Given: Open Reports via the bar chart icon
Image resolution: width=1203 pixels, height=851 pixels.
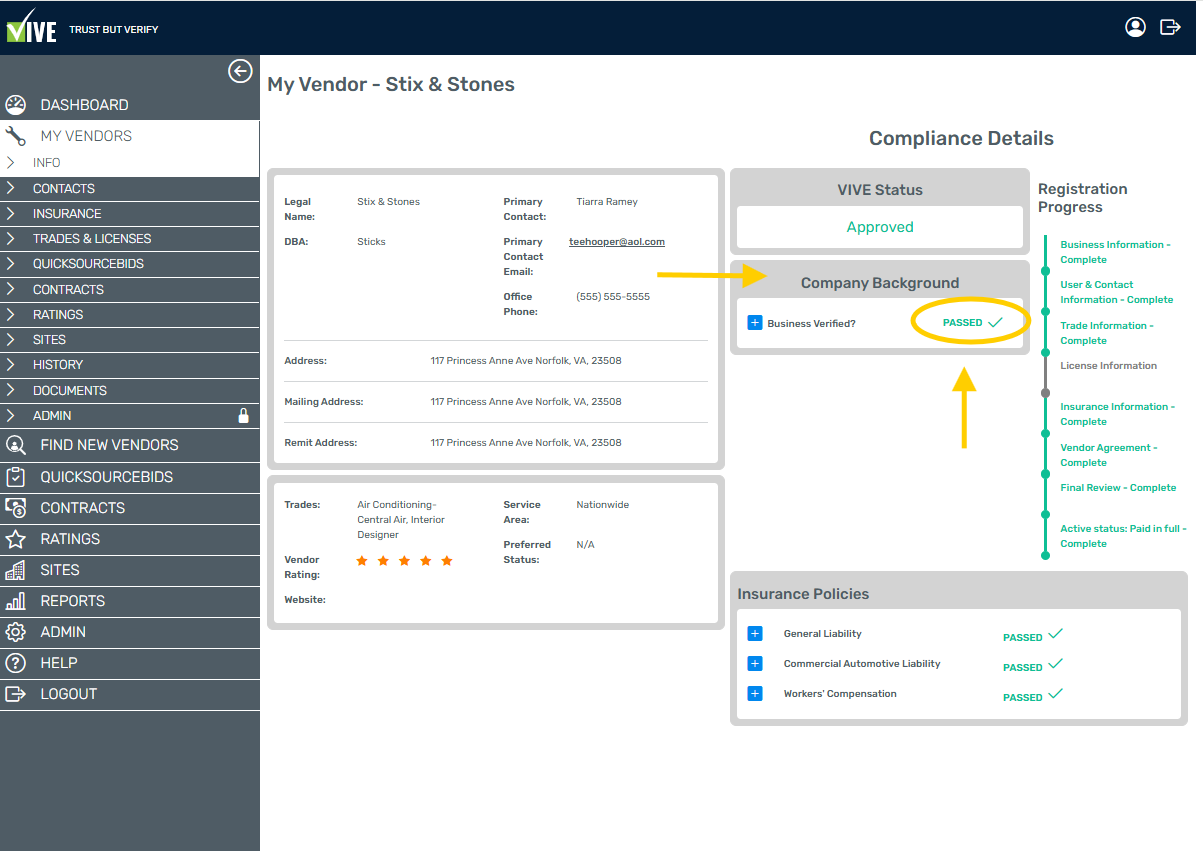Looking at the screenshot, I should [x=16, y=601].
